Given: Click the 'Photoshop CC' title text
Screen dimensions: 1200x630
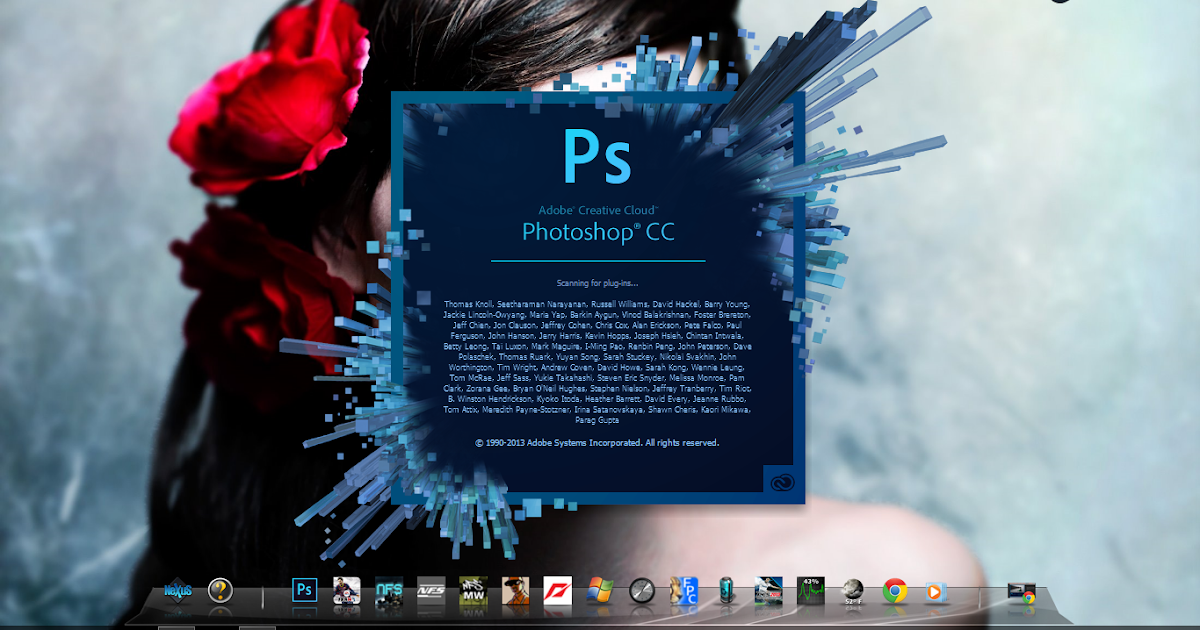Looking at the screenshot, I should (x=598, y=233).
